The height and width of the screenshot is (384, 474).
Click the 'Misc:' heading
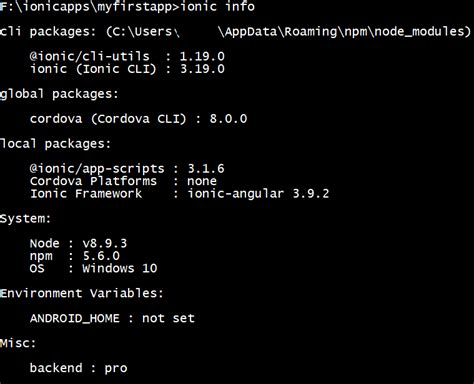(x=18, y=343)
